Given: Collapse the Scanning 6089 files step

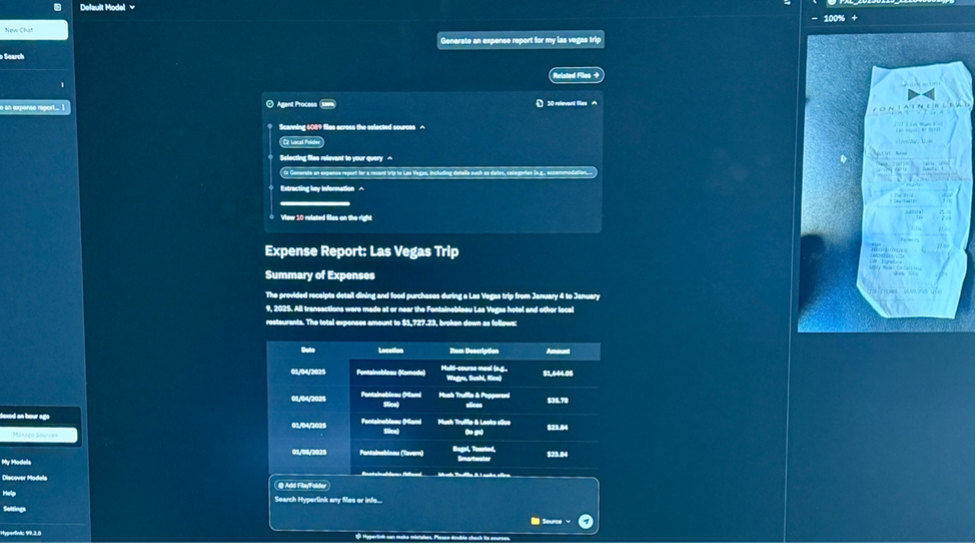Looking at the screenshot, I should tap(422, 127).
